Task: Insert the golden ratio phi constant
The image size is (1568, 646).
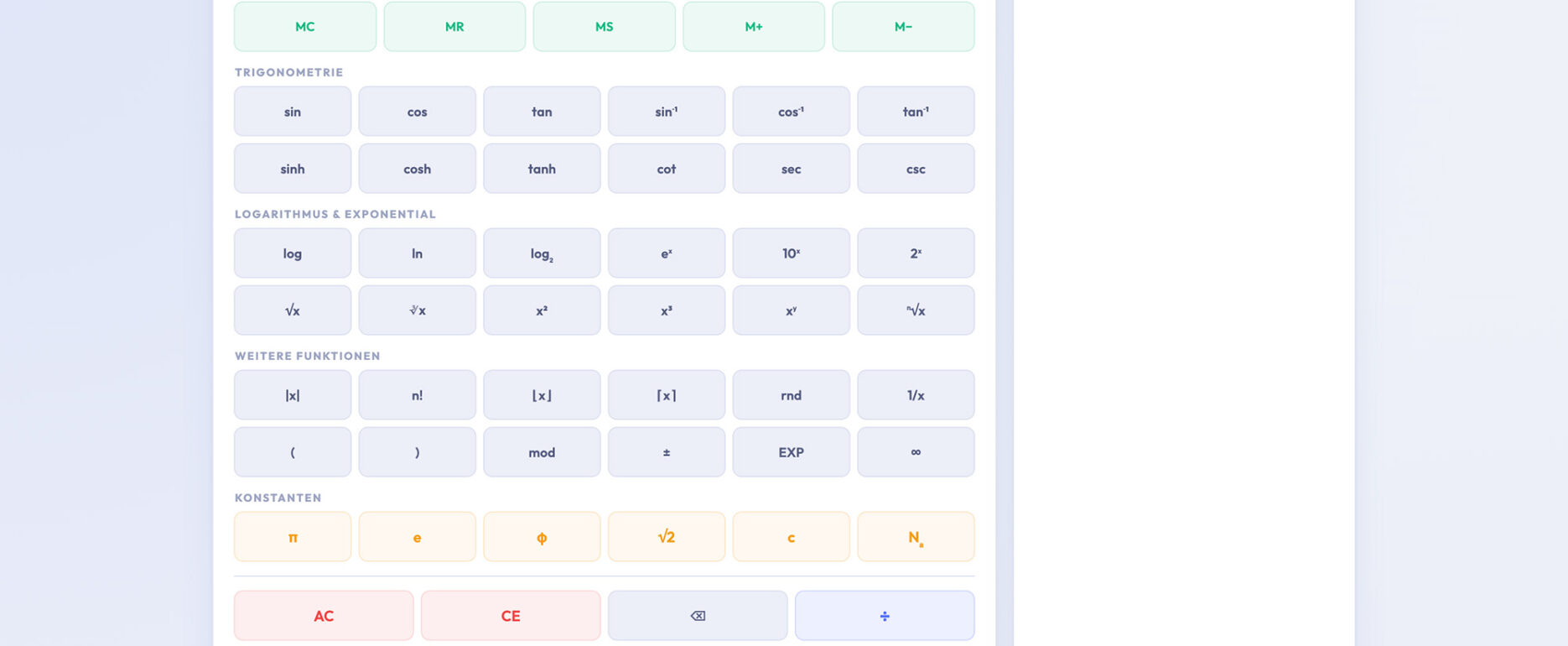Action: pos(542,537)
